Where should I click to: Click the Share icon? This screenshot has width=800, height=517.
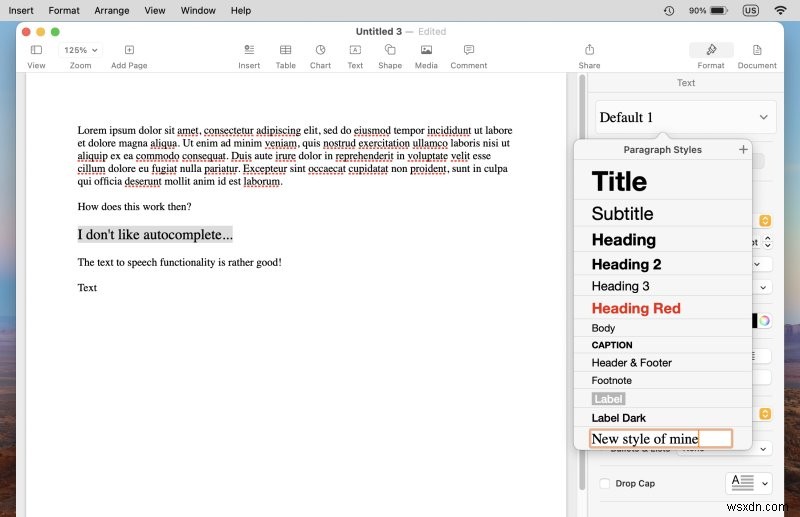click(x=589, y=50)
